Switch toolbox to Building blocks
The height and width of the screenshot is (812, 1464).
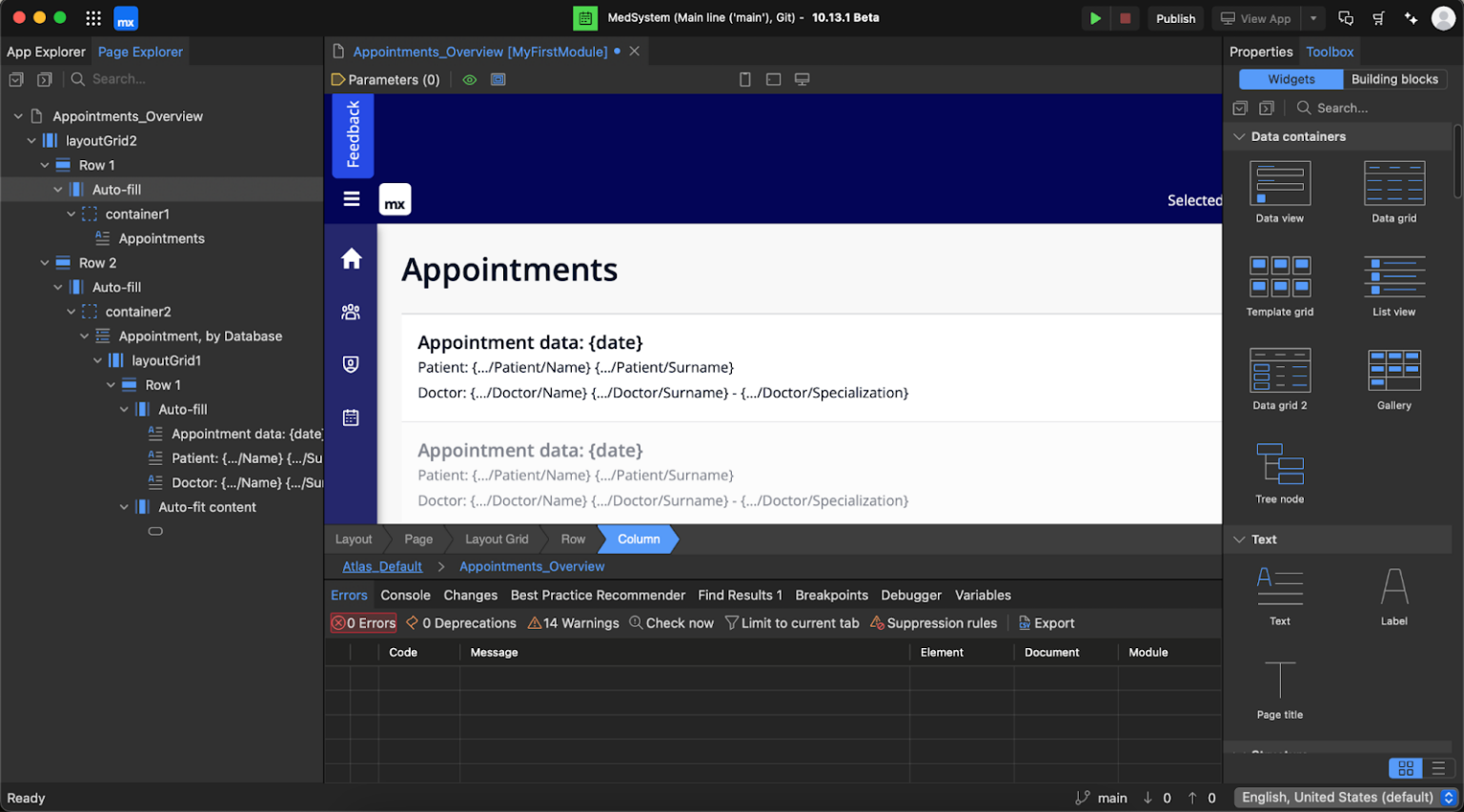click(x=1395, y=79)
